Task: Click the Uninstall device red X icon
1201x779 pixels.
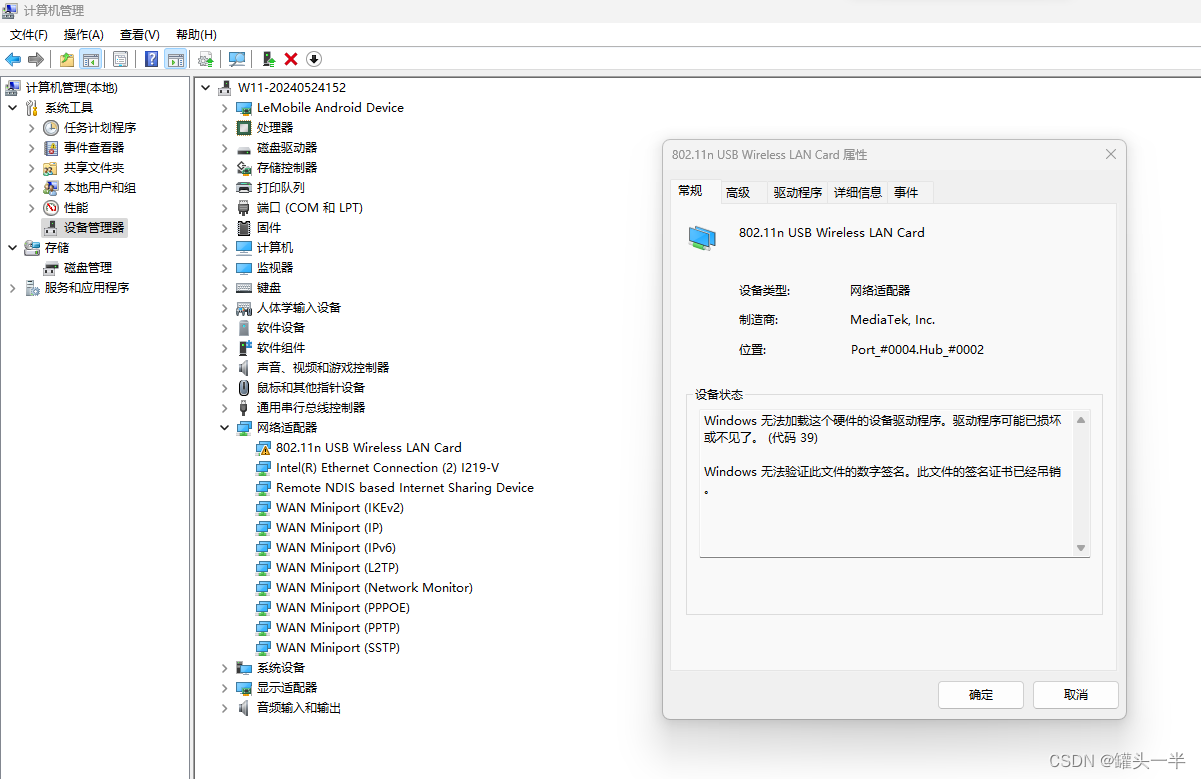Action: pyautogui.click(x=289, y=59)
